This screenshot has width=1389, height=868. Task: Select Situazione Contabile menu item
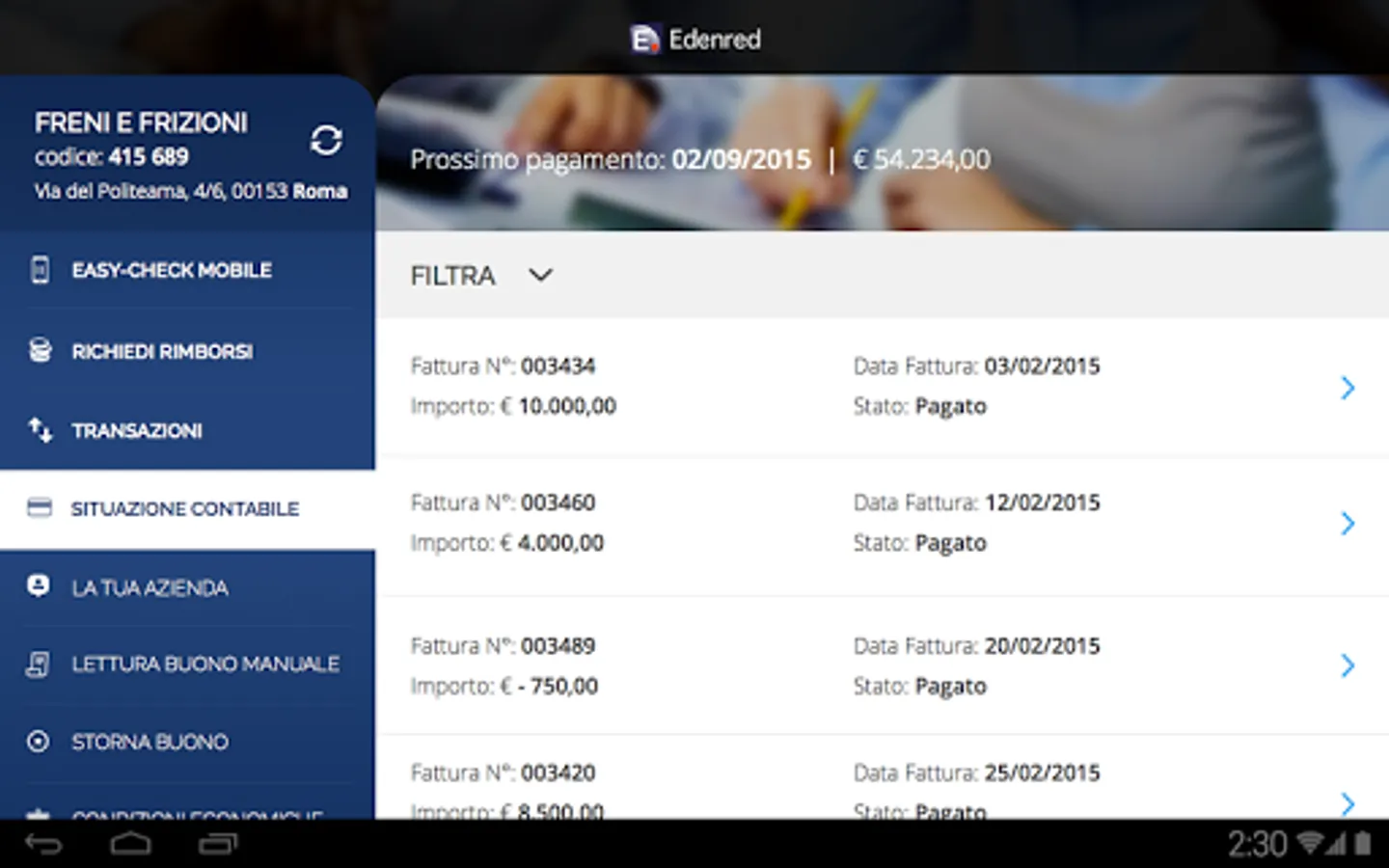188,509
